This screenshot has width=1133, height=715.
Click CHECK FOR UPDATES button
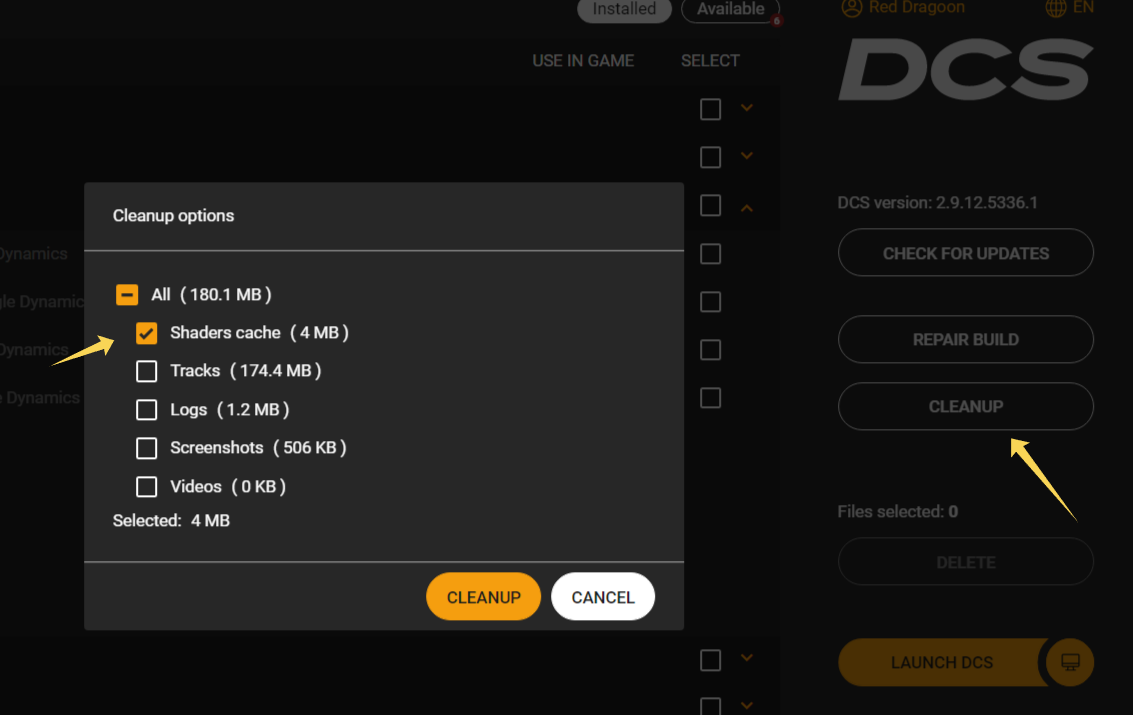[965, 253]
